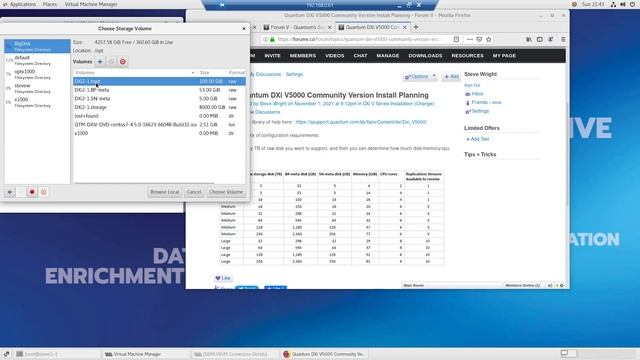Delete the selected storage pool
Viewport: 640px width, 360px height.
tap(44, 192)
